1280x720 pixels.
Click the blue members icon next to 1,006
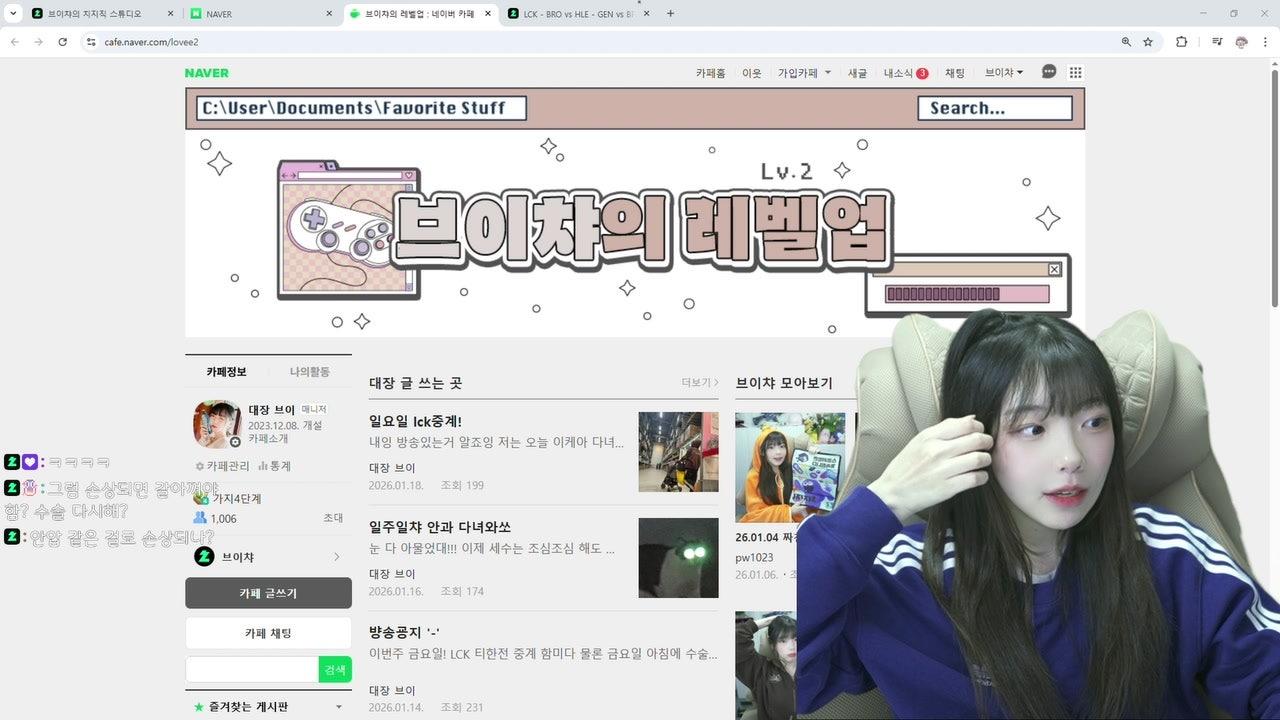tap(199, 517)
